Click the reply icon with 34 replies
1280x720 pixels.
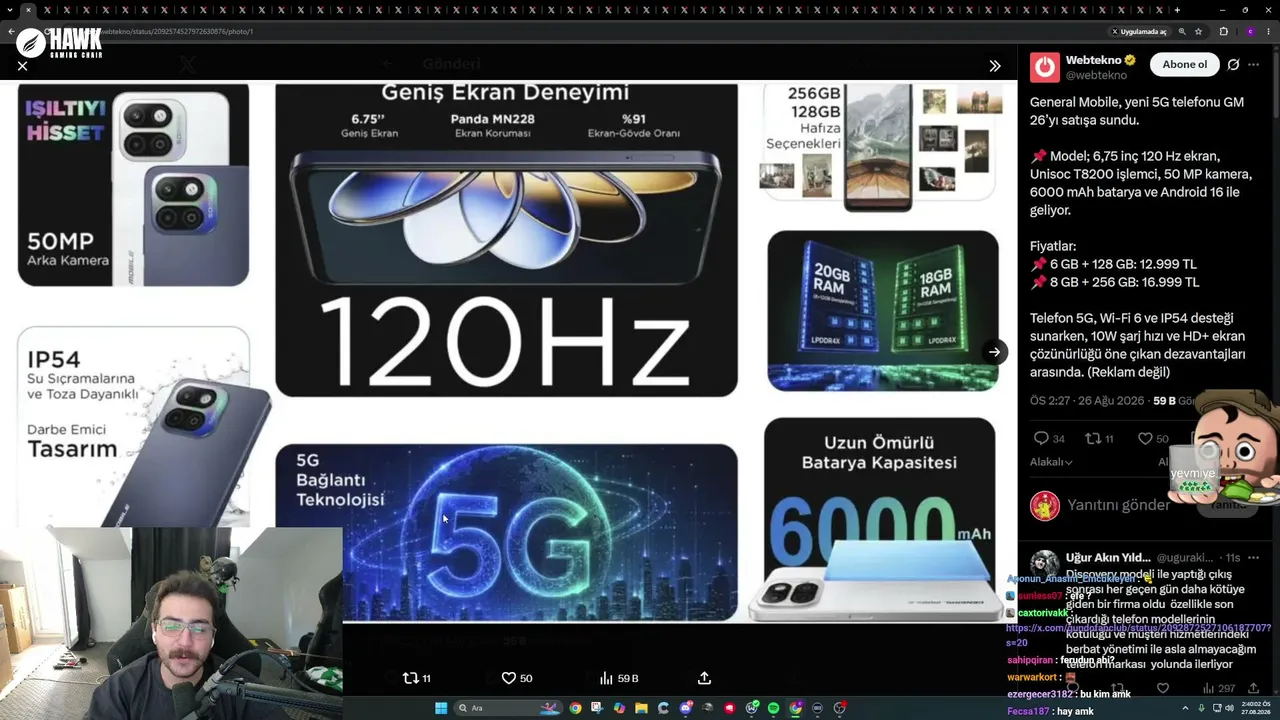coord(1041,438)
